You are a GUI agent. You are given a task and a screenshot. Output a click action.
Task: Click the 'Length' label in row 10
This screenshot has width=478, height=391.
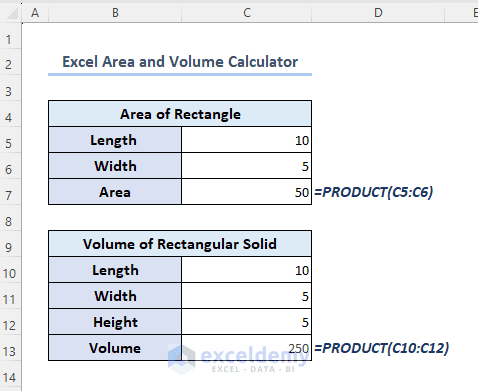[x=115, y=270]
